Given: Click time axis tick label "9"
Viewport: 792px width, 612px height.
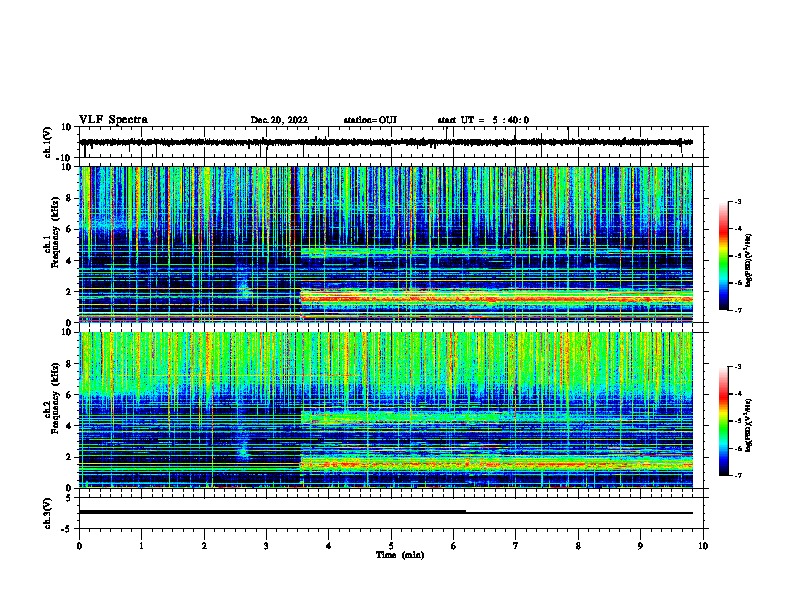Looking at the screenshot, I should 640,546.
